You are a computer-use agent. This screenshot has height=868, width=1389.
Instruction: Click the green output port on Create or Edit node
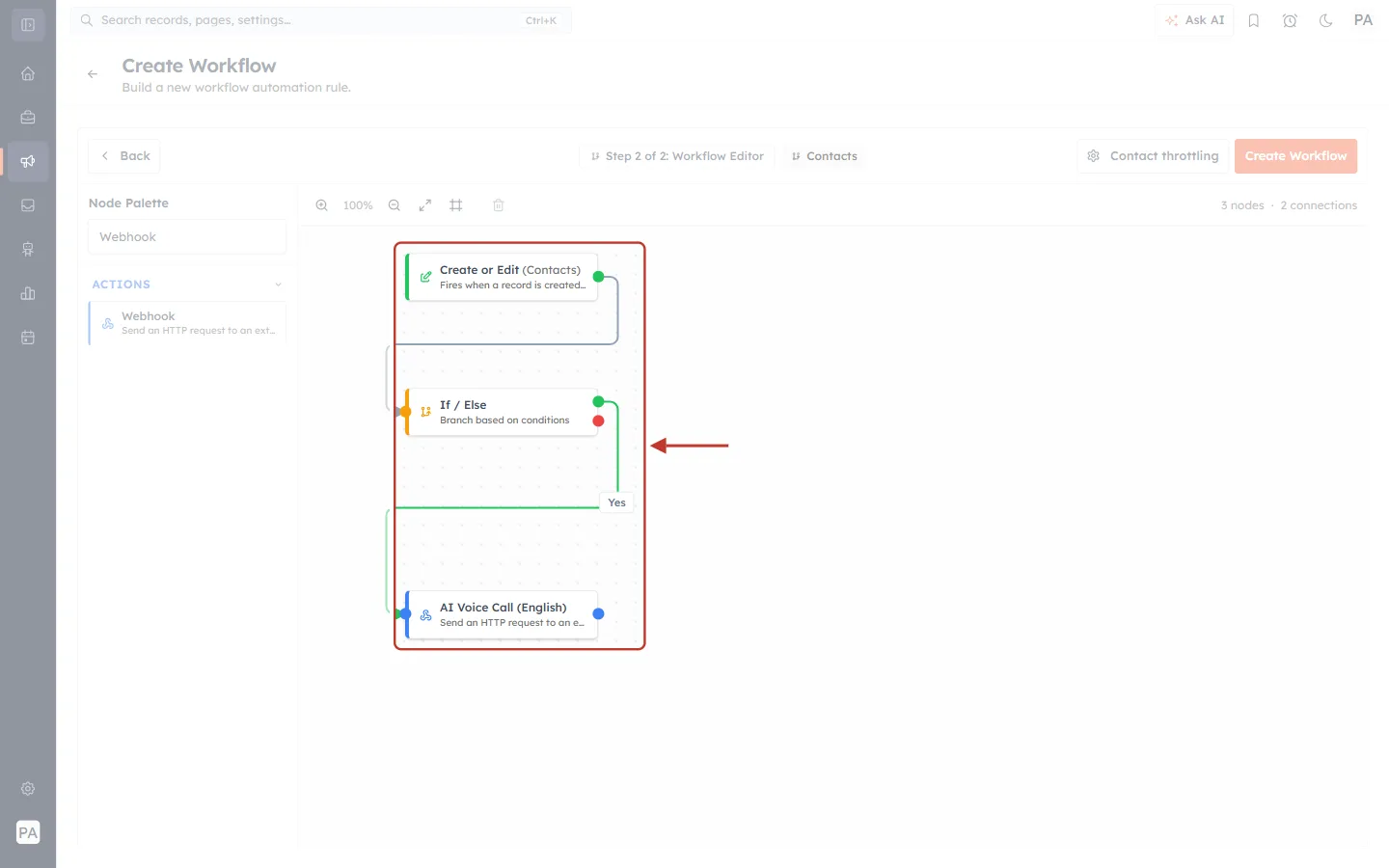[x=598, y=277]
